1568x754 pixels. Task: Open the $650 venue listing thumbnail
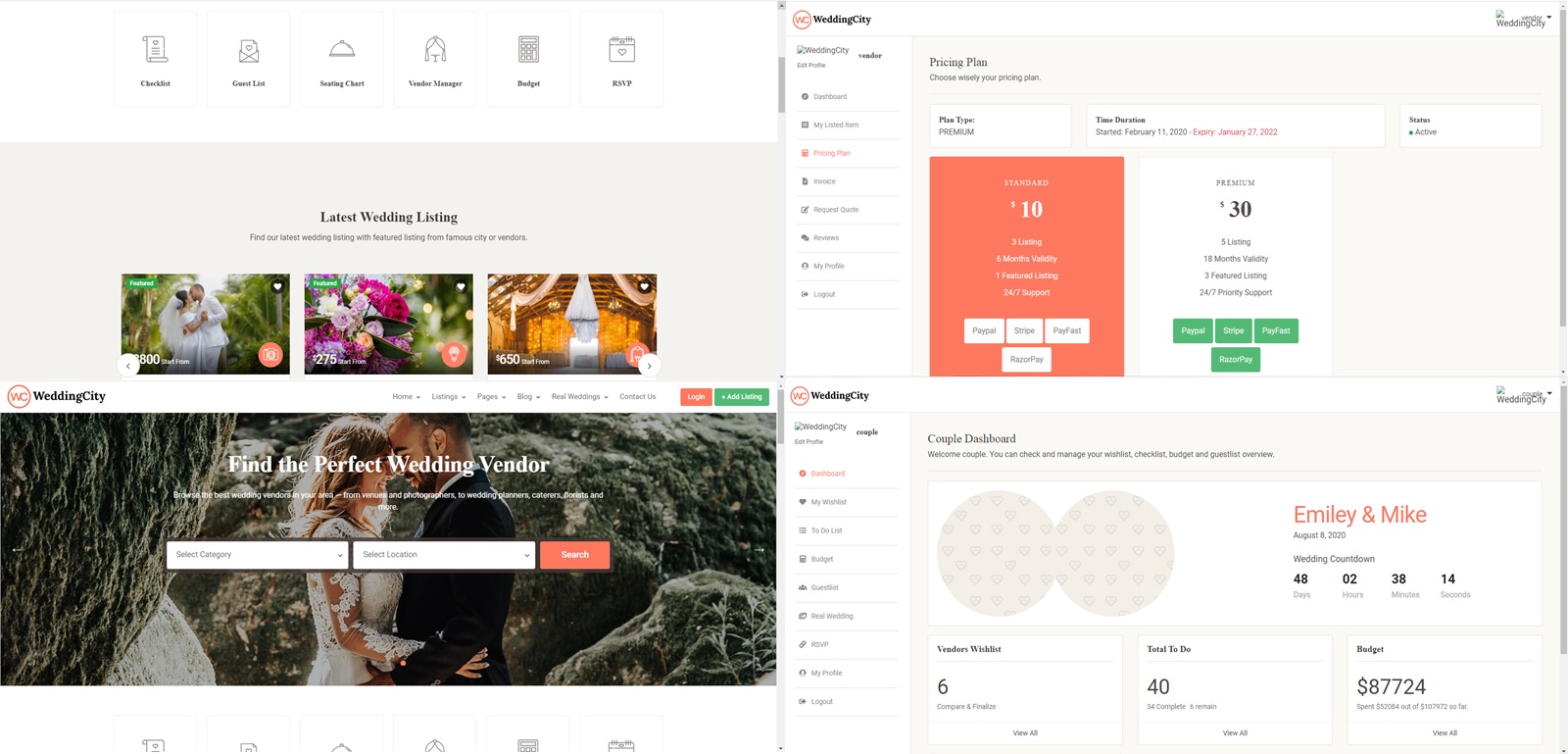point(572,324)
